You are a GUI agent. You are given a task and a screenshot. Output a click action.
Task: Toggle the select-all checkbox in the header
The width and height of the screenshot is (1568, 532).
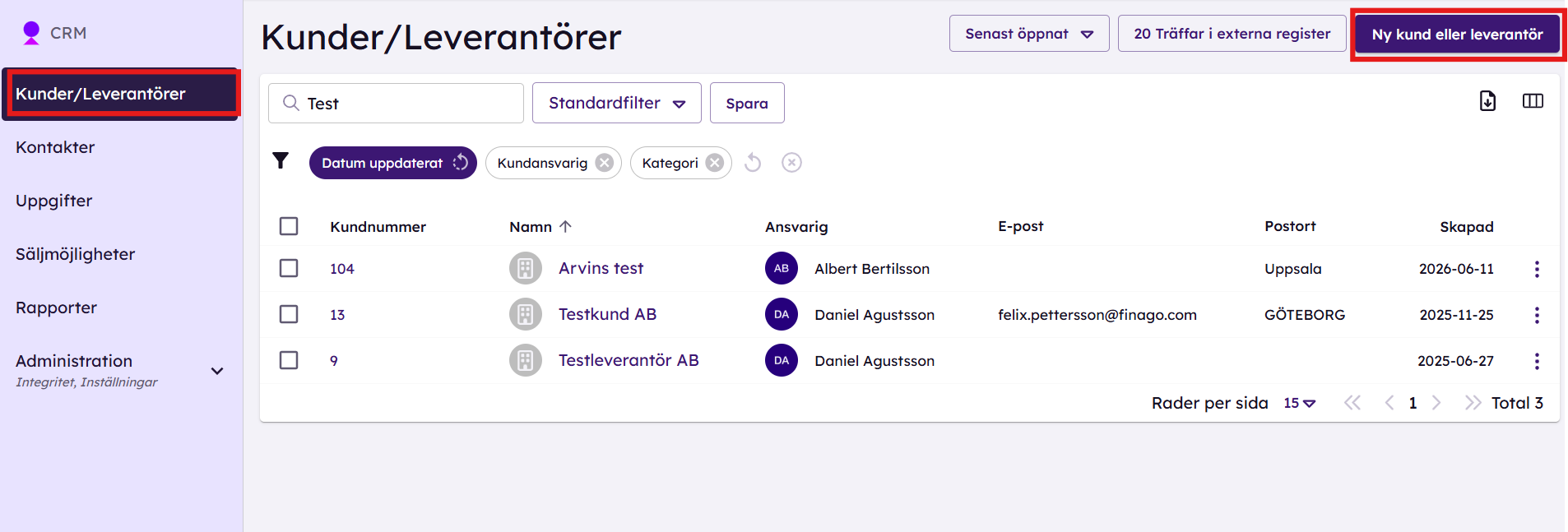289,226
